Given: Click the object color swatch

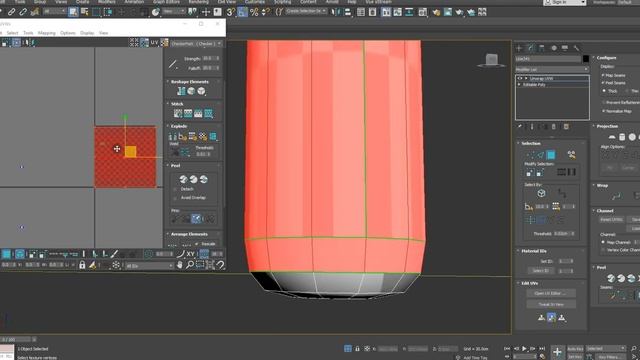Looking at the screenshot, I should click(586, 59).
